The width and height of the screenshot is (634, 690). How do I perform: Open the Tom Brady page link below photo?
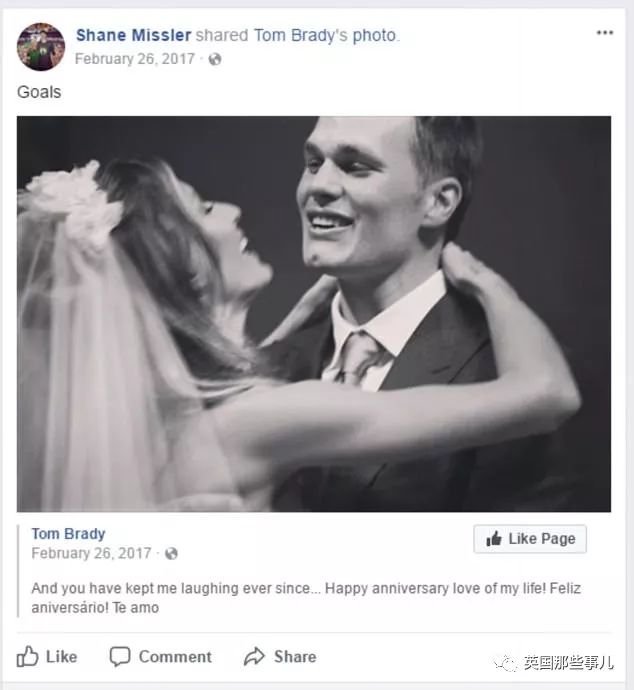[x=68, y=533]
